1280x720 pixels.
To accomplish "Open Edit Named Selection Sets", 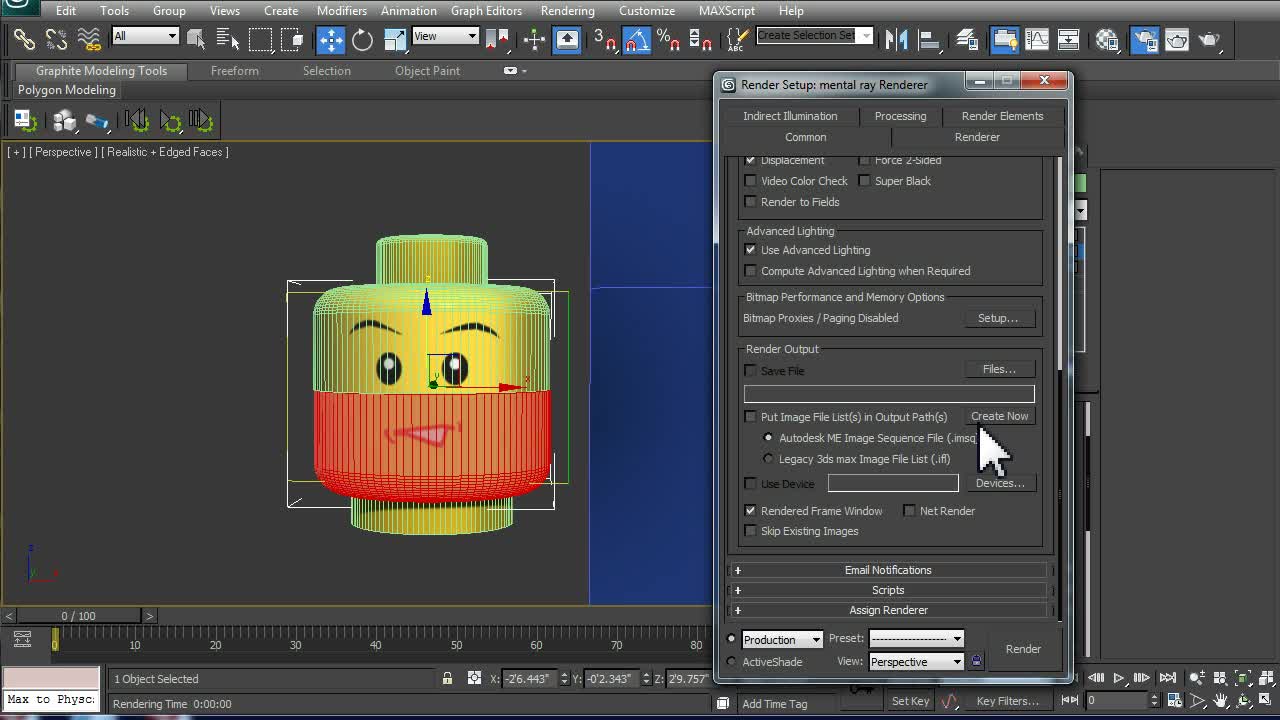I will click(738, 40).
